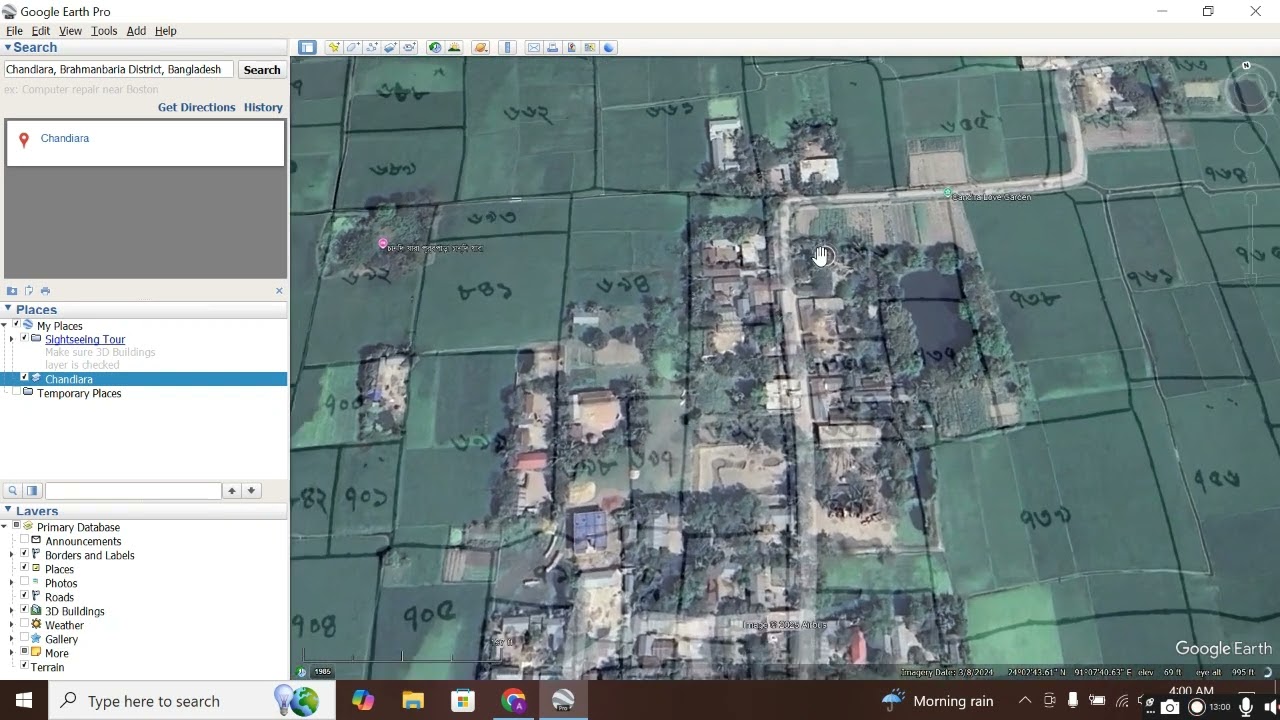1280x720 pixels.
Task: Click View in Google Maps icon
Action: (x=590, y=47)
